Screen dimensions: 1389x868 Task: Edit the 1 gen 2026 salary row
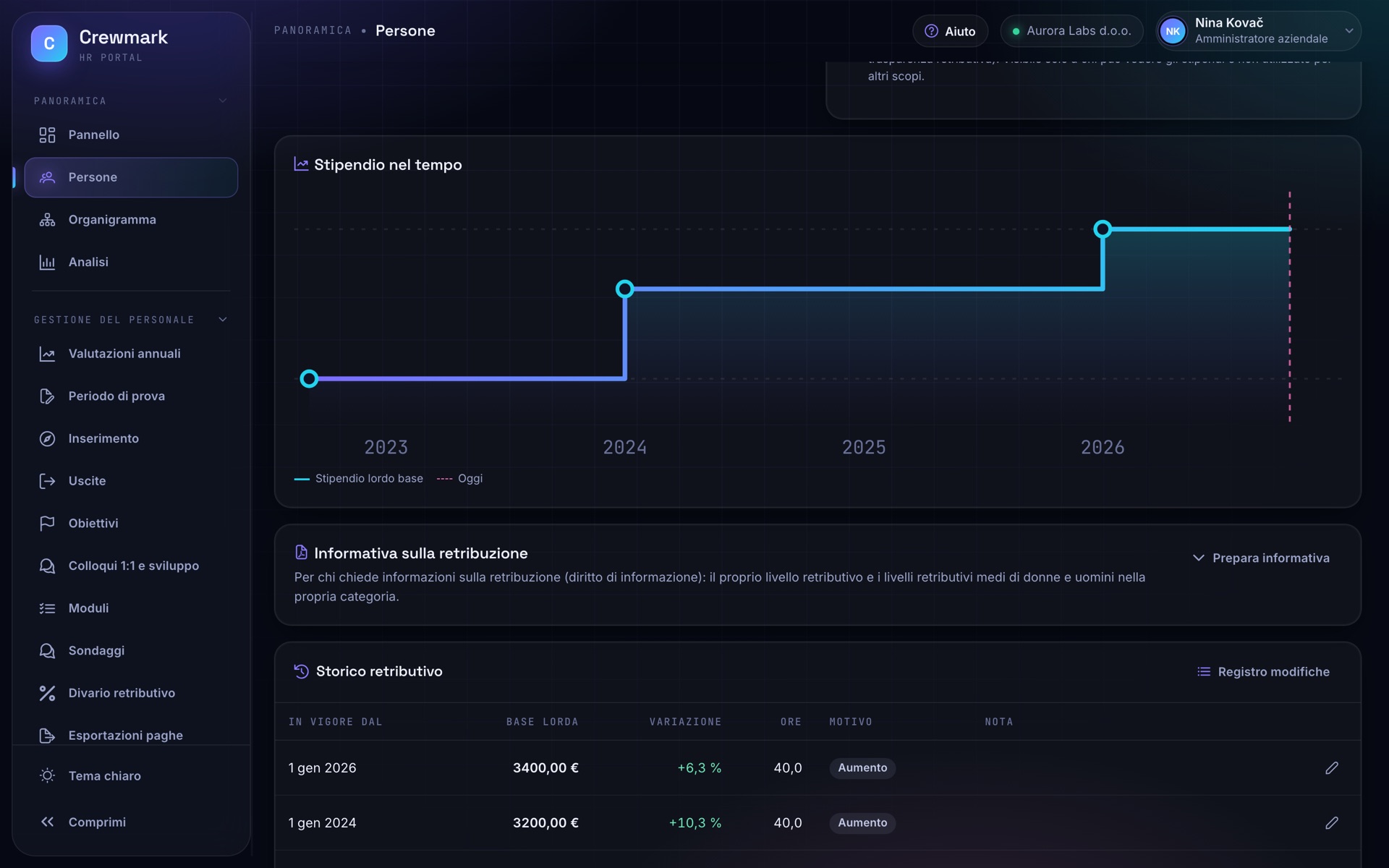coord(1332,768)
